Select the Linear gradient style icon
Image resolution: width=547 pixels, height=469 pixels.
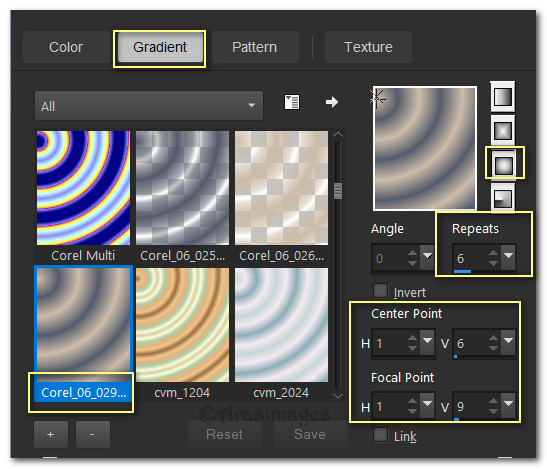(503, 97)
